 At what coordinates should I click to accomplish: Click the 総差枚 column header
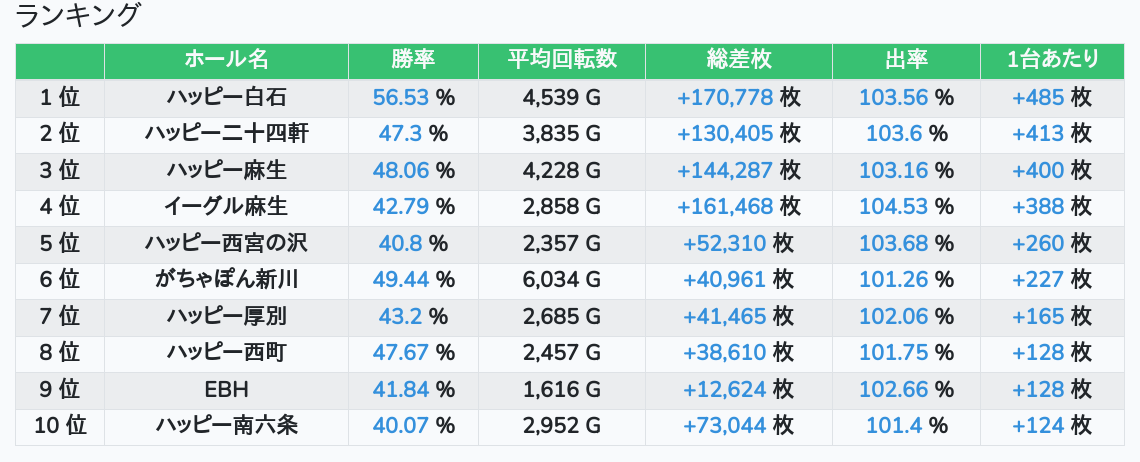pos(738,60)
